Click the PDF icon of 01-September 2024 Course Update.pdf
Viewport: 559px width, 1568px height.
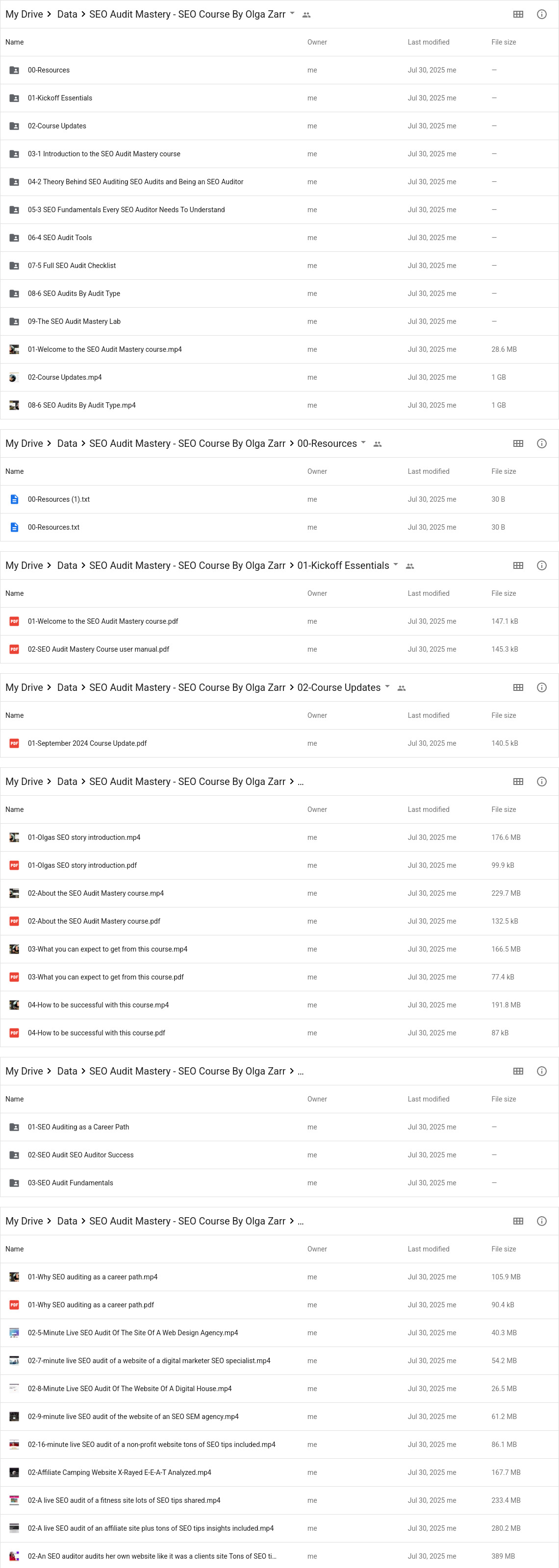[14, 743]
